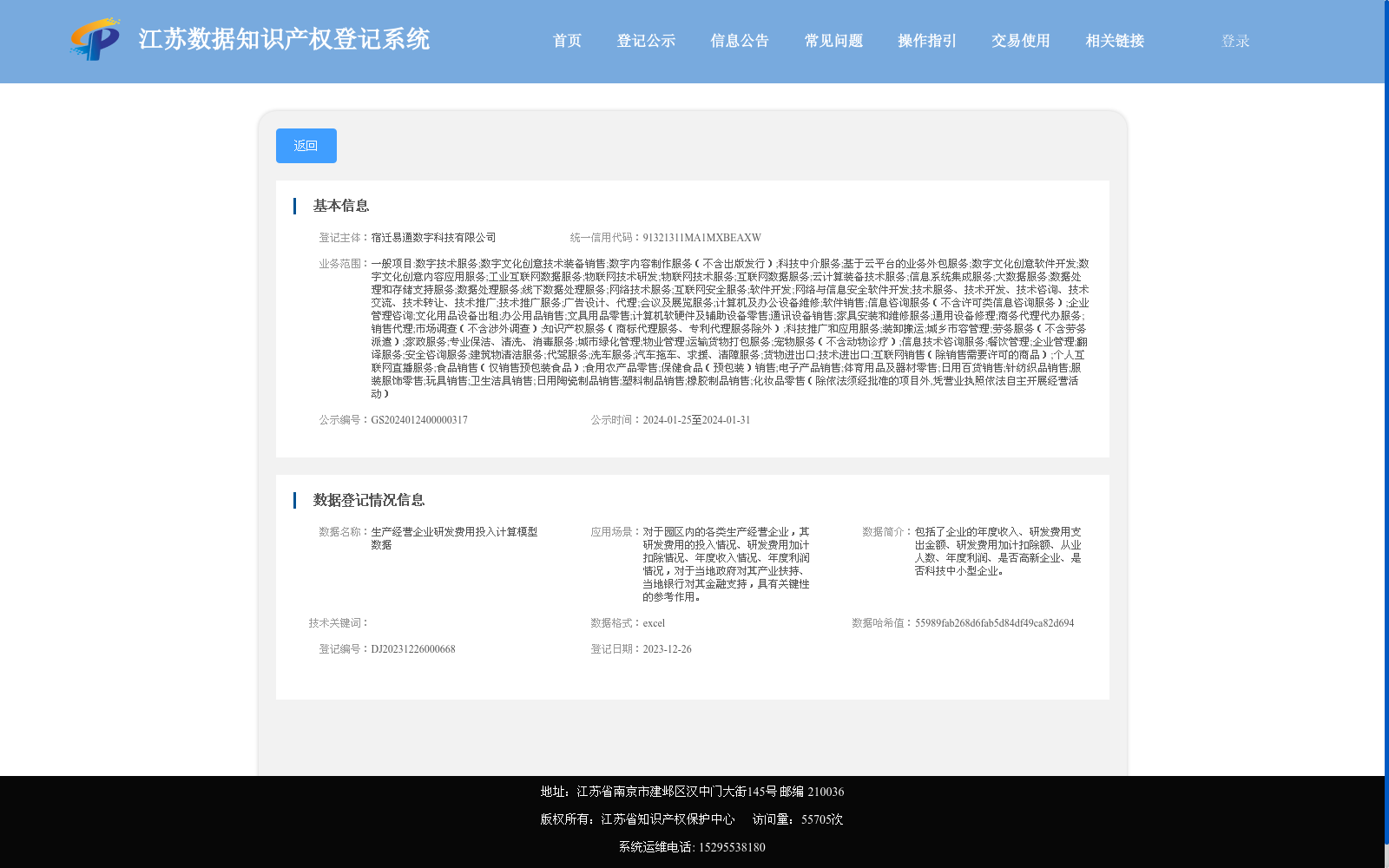Select registration number DJ20231226000668
The height and width of the screenshot is (868, 1389).
click(x=413, y=649)
